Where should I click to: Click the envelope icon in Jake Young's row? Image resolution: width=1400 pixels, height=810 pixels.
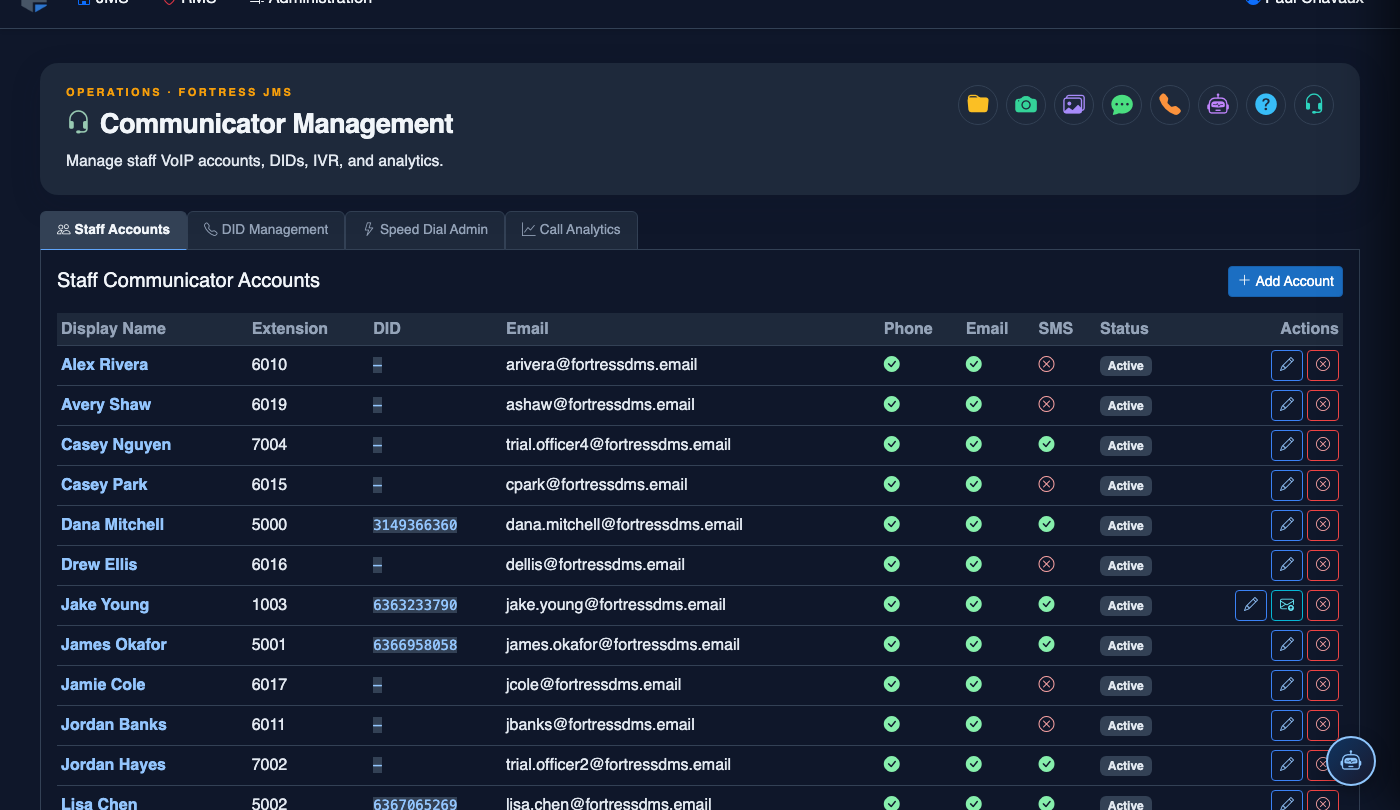[1287, 605]
